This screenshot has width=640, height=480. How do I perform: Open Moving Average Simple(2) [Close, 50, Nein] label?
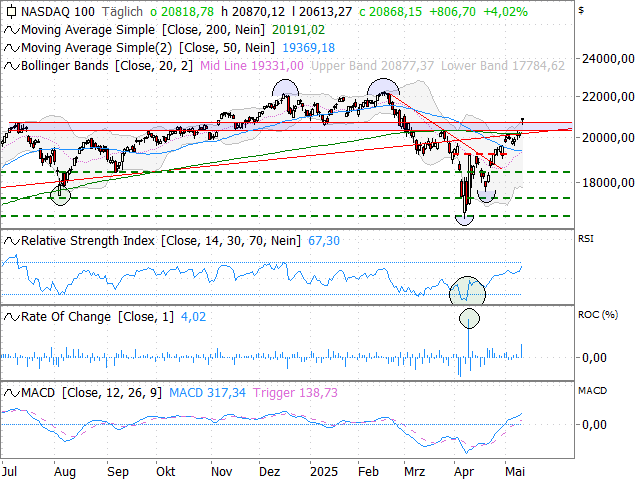point(148,48)
